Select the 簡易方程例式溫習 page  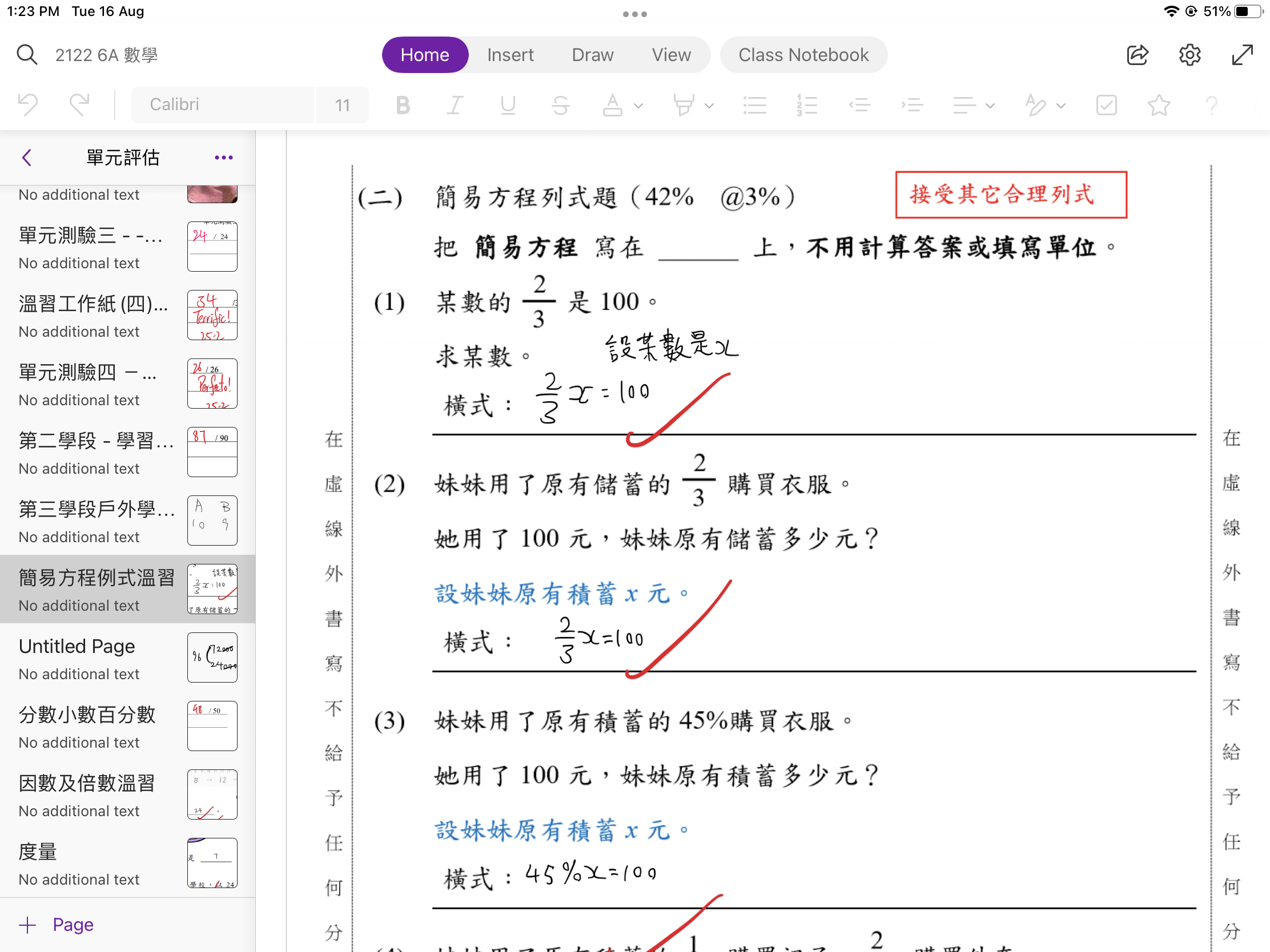[127, 589]
